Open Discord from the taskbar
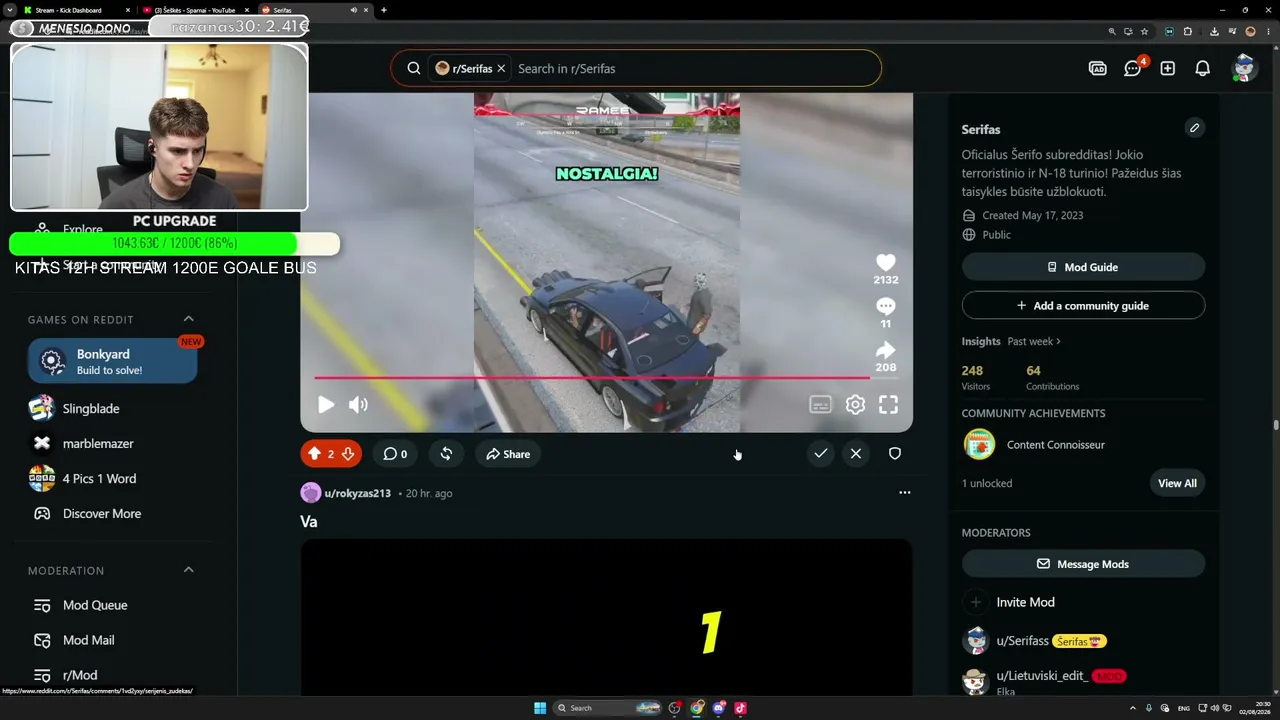 click(x=719, y=708)
